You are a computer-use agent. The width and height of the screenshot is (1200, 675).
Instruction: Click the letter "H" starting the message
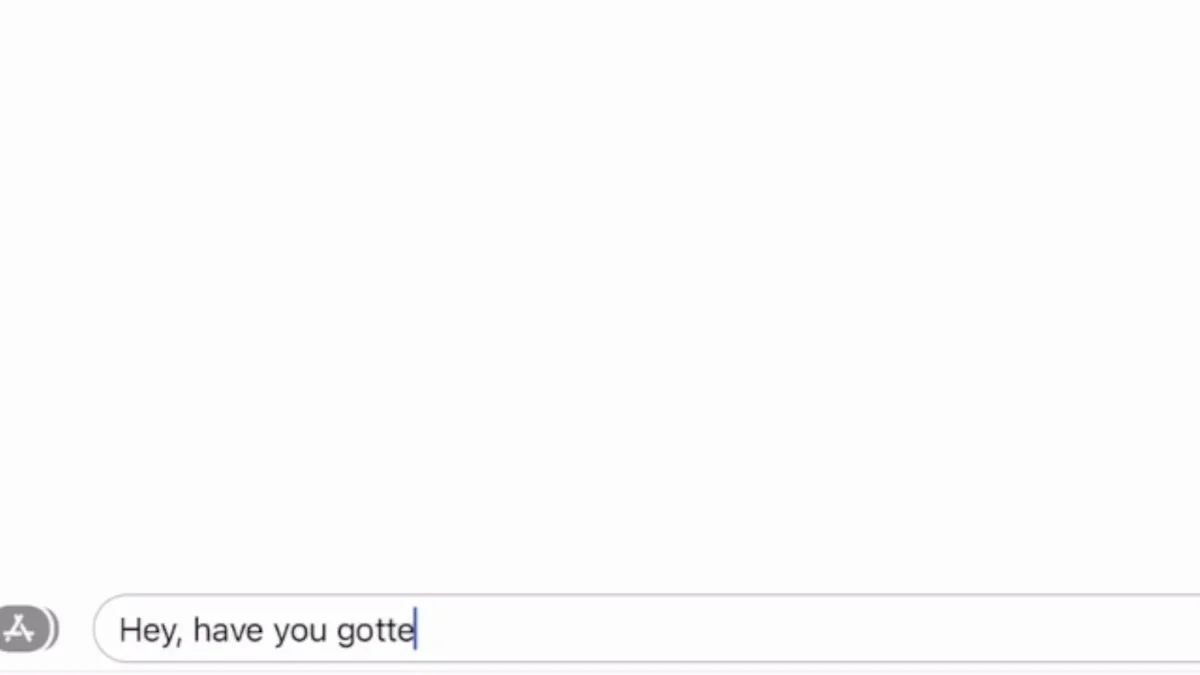(x=130, y=629)
